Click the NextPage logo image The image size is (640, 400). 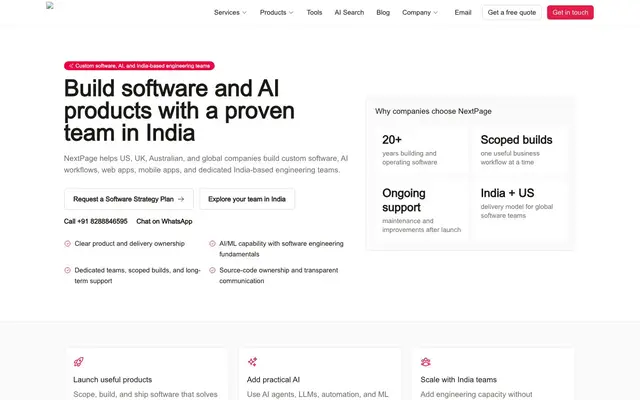pos(50,6)
